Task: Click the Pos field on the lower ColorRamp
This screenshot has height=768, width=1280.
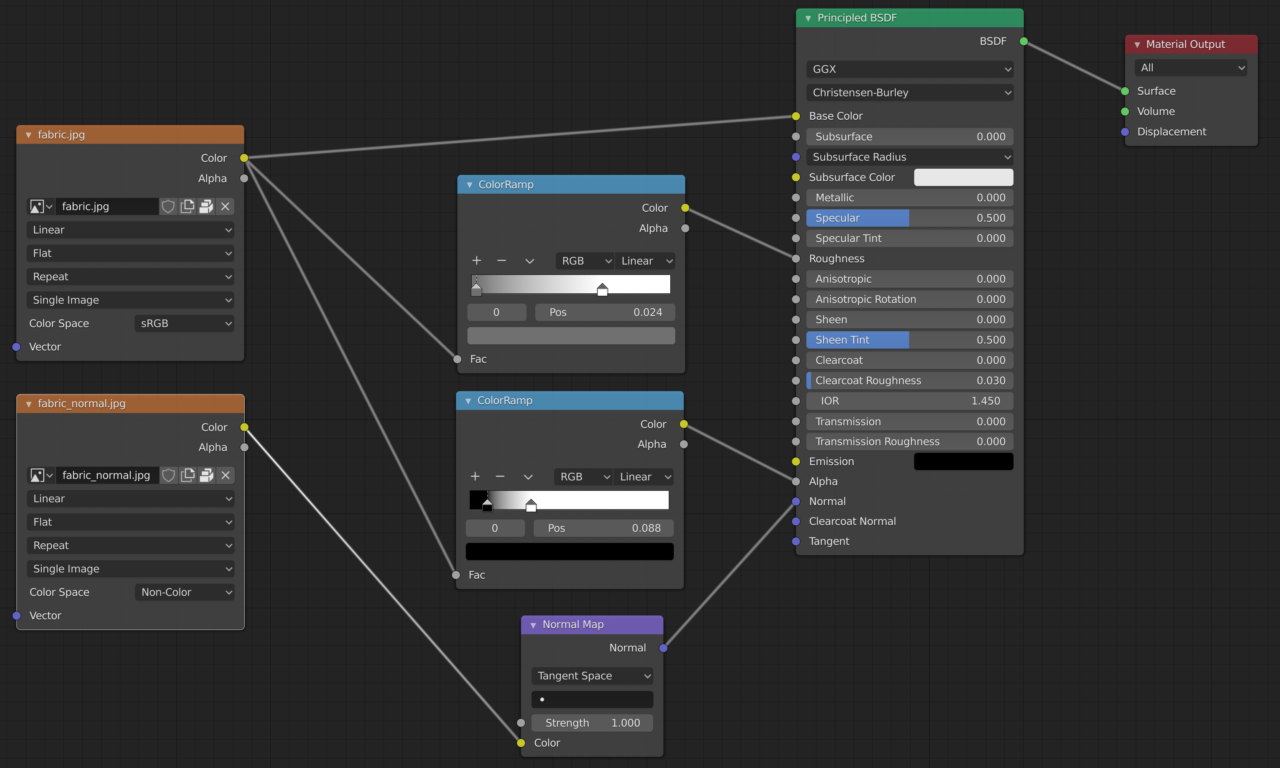Action: [604, 527]
